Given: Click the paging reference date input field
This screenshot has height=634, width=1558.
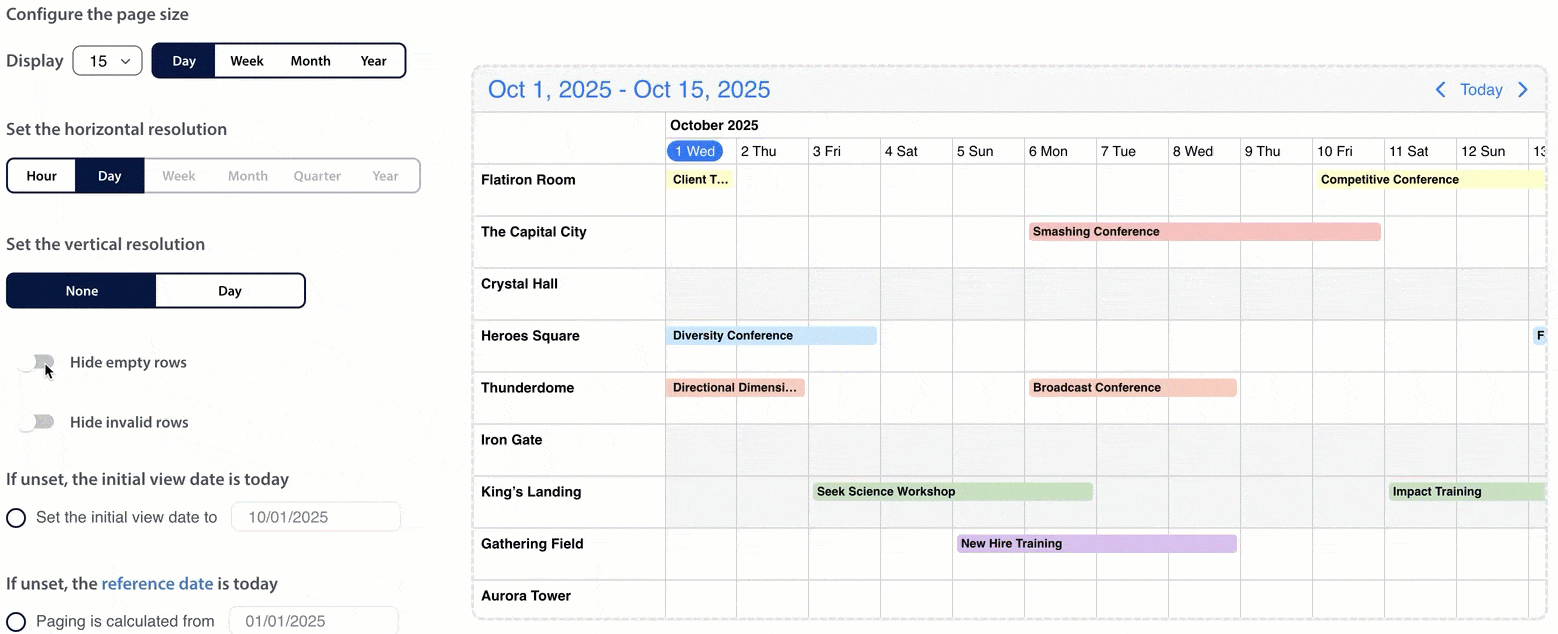Looking at the screenshot, I should [x=313, y=622].
